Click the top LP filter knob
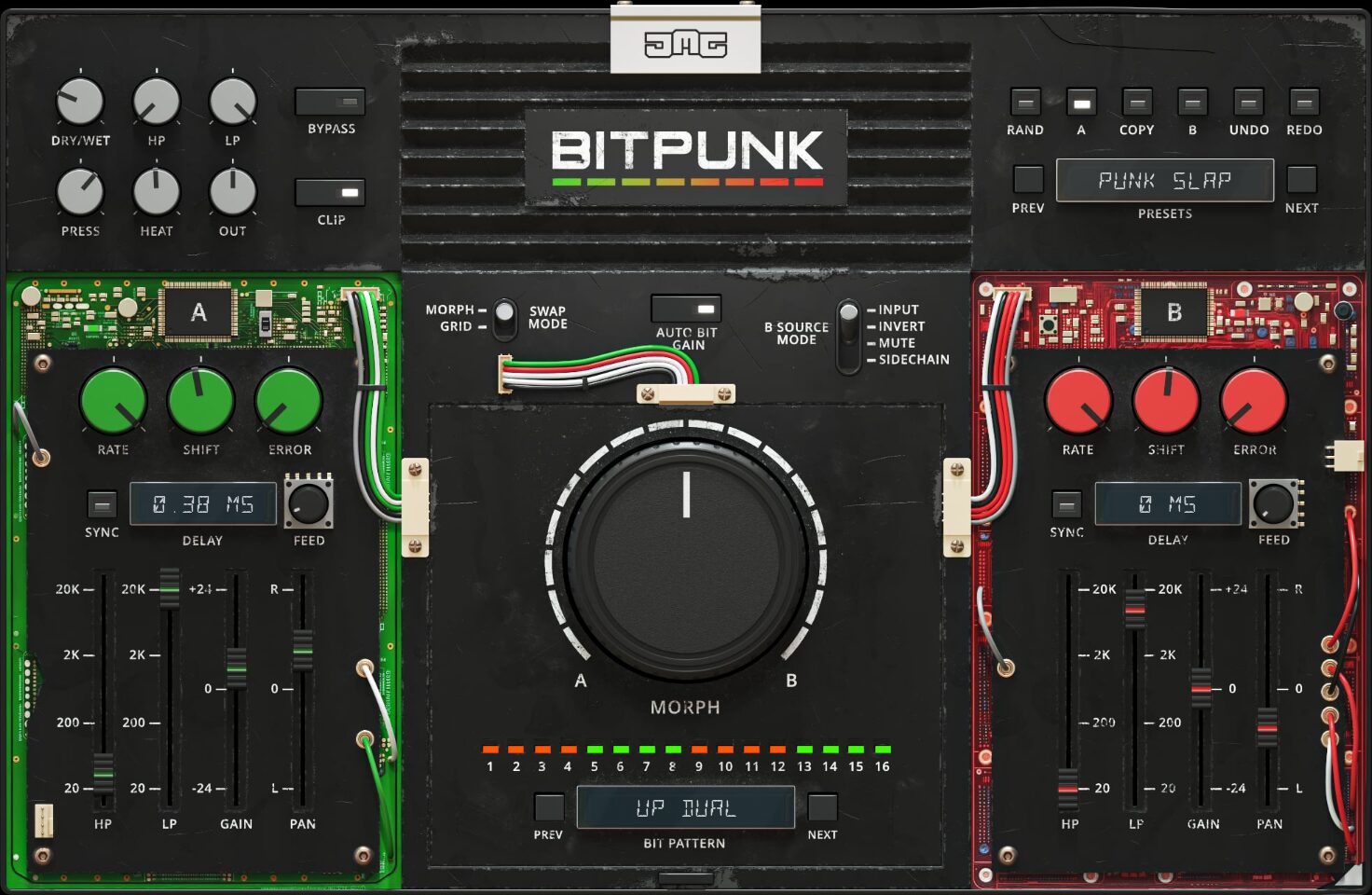Viewport: 1372px width, 895px height. tap(232, 102)
